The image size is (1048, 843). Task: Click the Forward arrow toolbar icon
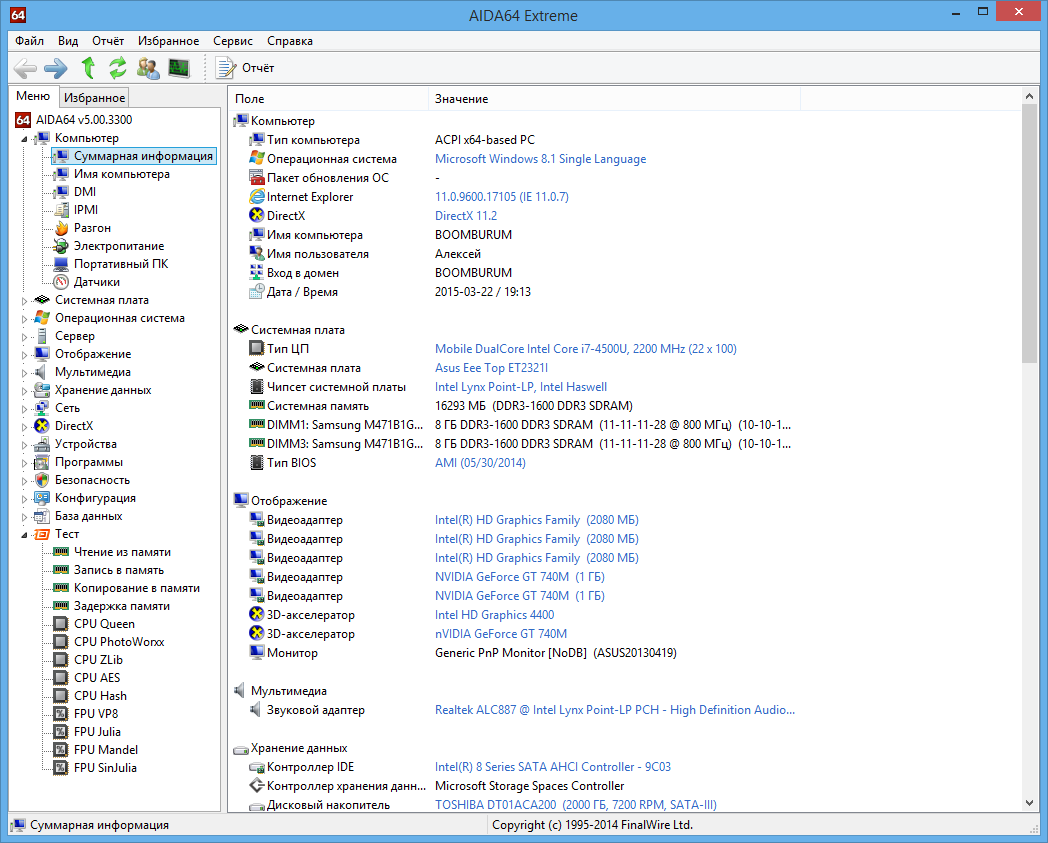pyautogui.click(x=55, y=68)
